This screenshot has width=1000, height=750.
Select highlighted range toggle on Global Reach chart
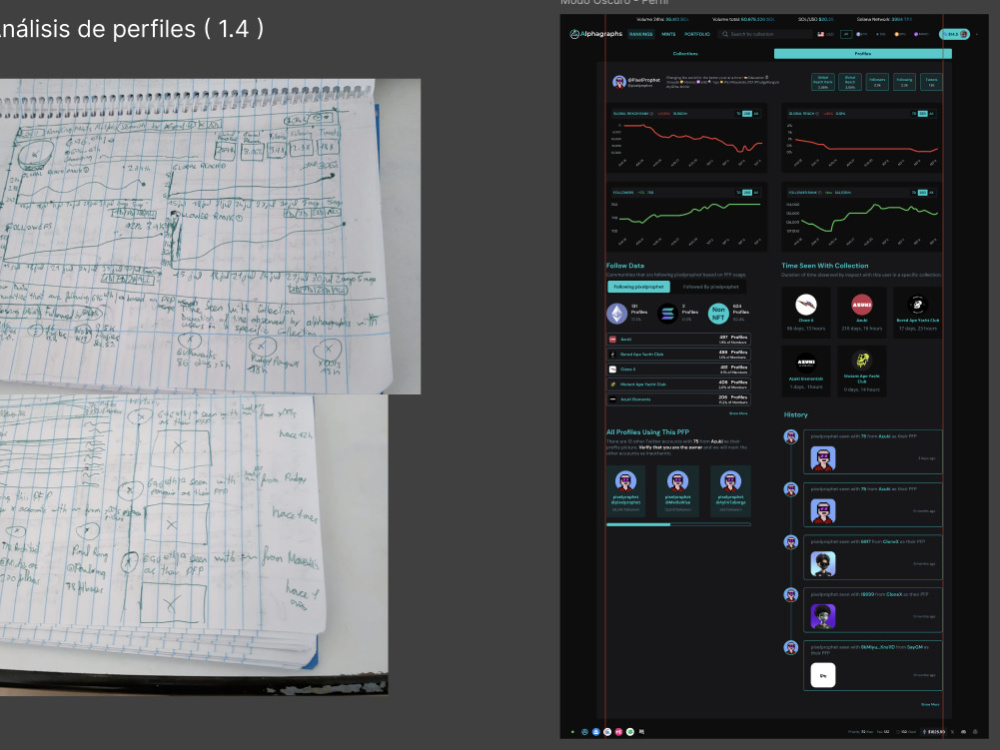pos(922,114)
